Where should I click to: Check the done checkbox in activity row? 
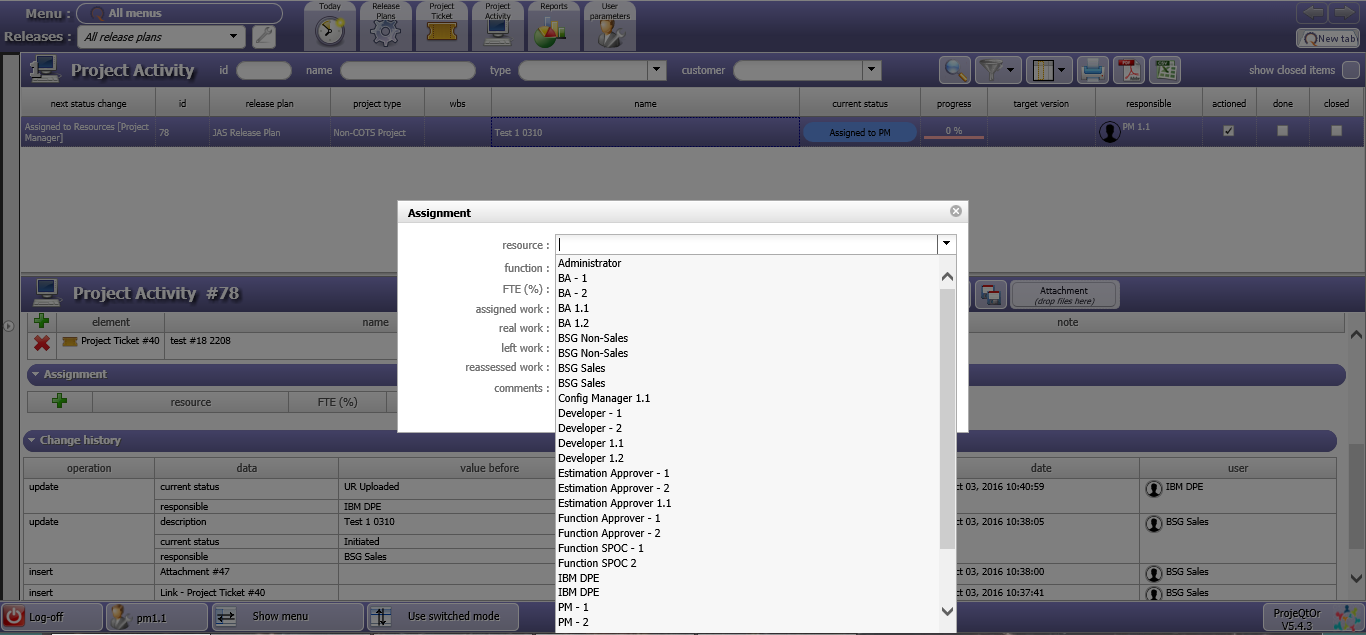(x=1283, y=131)
